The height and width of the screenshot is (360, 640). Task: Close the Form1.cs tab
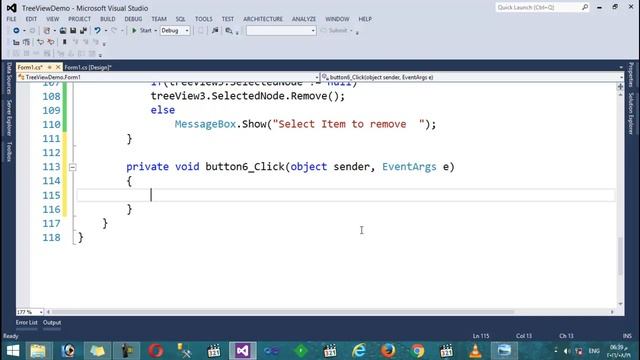point(58,67)
